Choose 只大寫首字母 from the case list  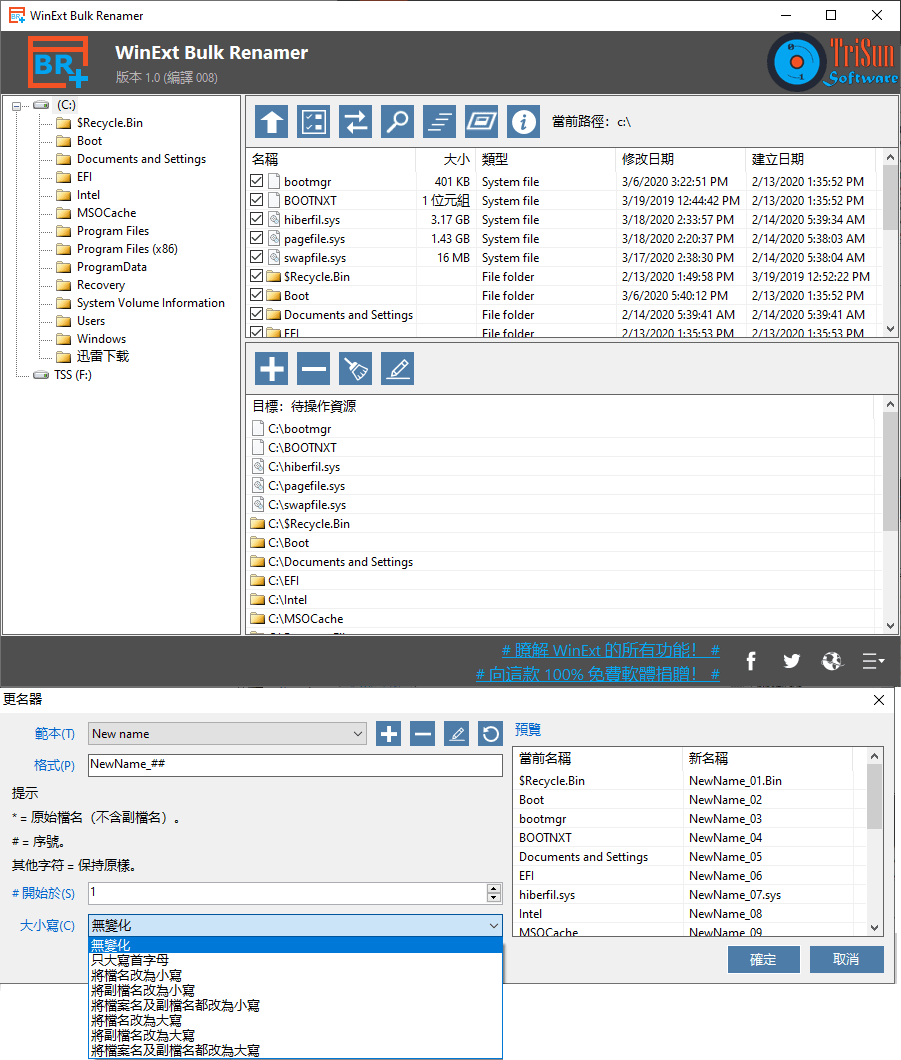point(295,960)
